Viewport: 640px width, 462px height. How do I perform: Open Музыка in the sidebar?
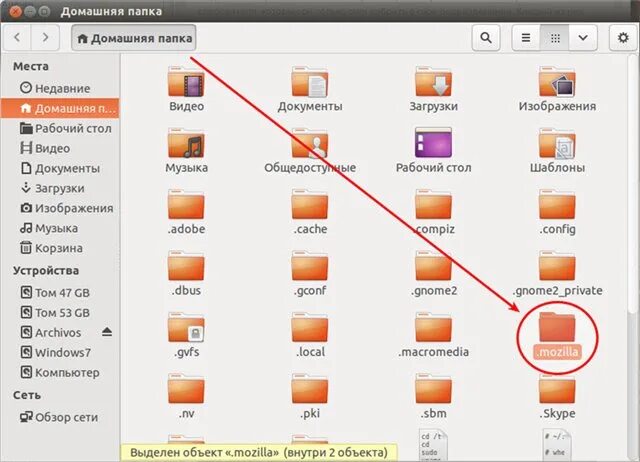[x=60, y=228]
